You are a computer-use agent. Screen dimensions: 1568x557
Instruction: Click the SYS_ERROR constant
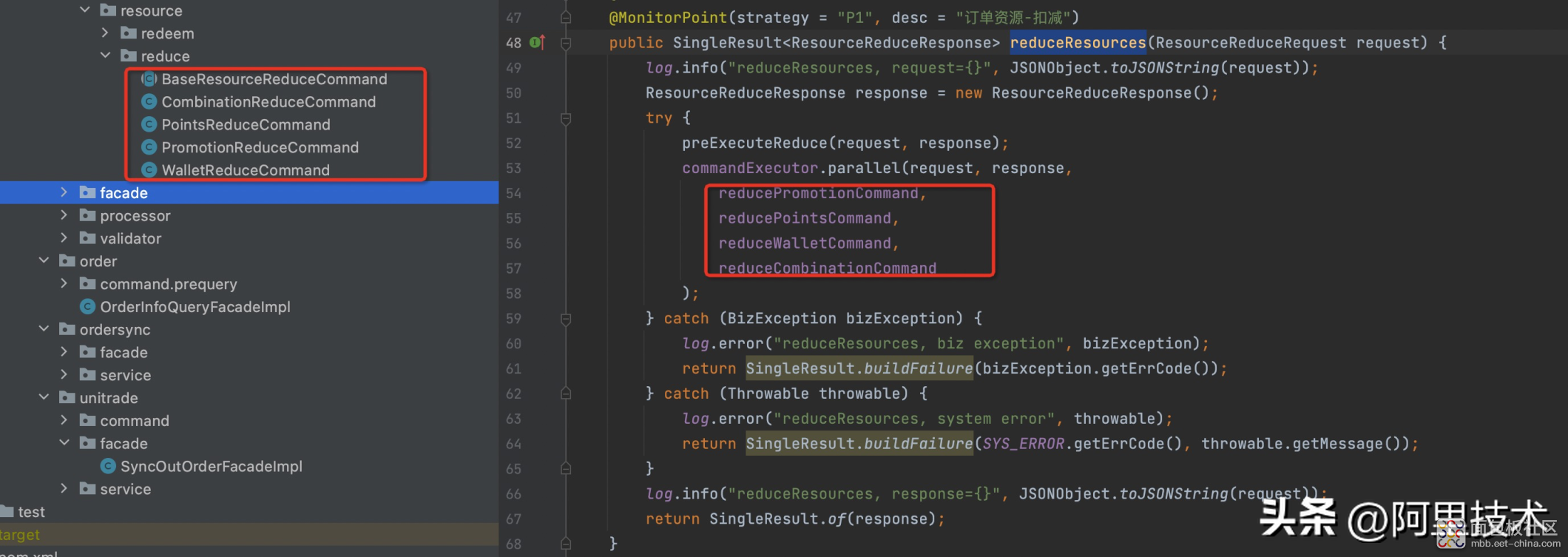[1024, 444]
